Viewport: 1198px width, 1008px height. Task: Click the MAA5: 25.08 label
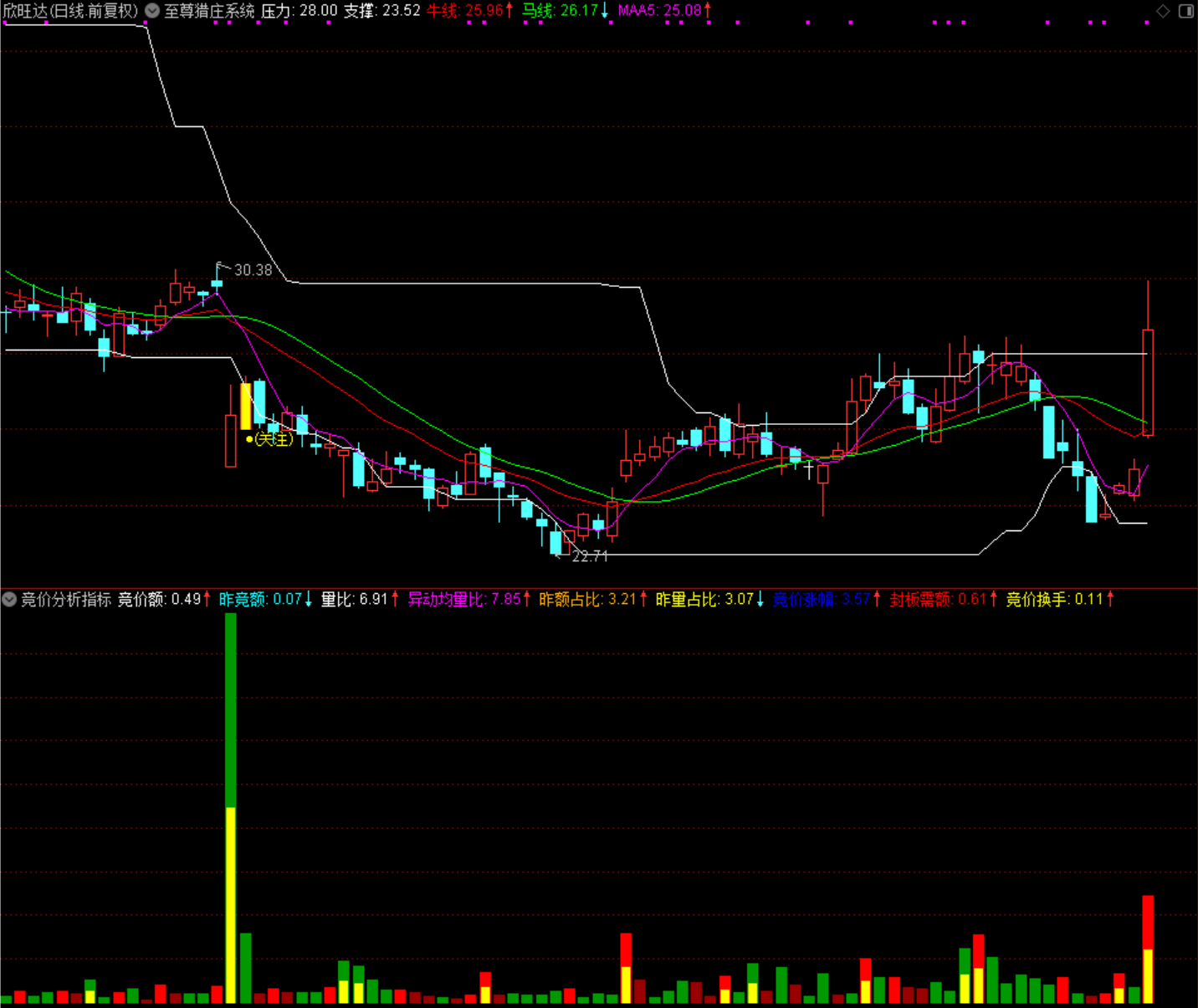tap(659, 11)
